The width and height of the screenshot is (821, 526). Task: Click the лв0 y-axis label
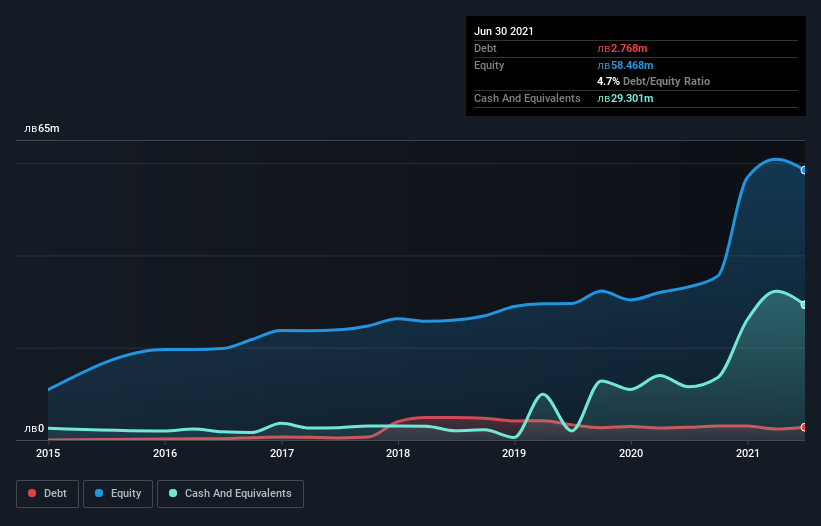[x=34, y=429]
